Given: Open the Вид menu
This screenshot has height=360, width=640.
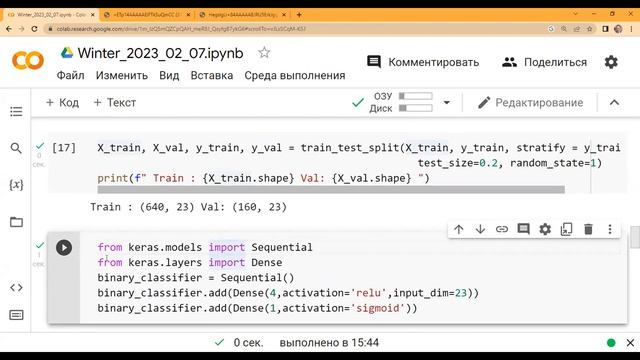Looking at the screenshot, I should pos(169,76).
